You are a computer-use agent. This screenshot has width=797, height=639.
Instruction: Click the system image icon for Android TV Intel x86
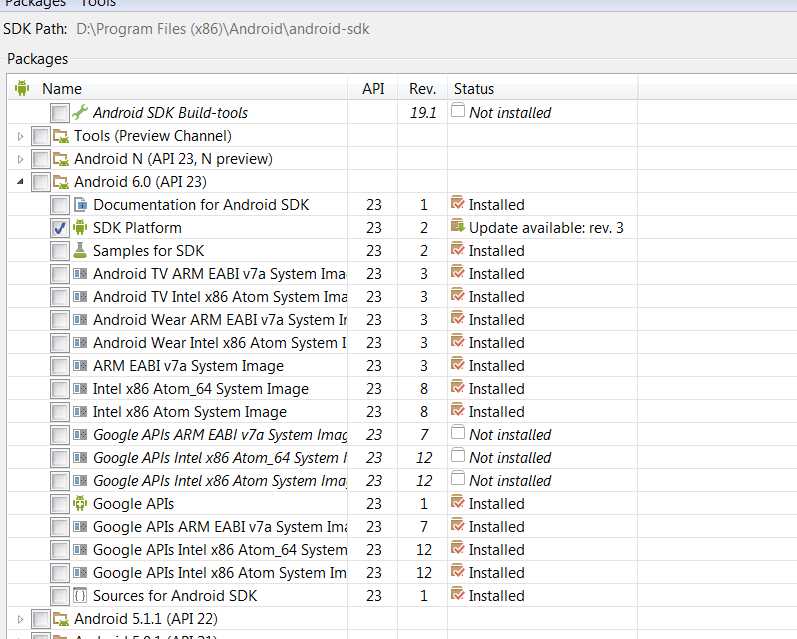coord(80,296)
